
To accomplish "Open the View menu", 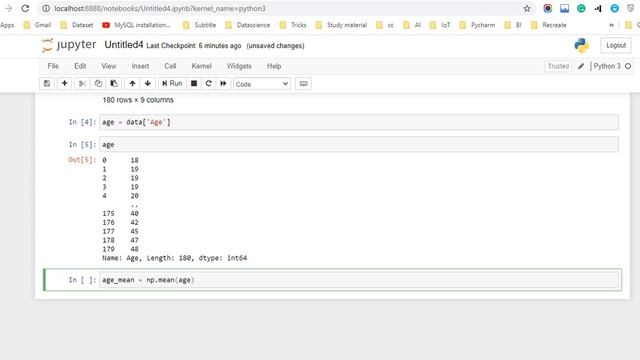I will pos(109,66).
